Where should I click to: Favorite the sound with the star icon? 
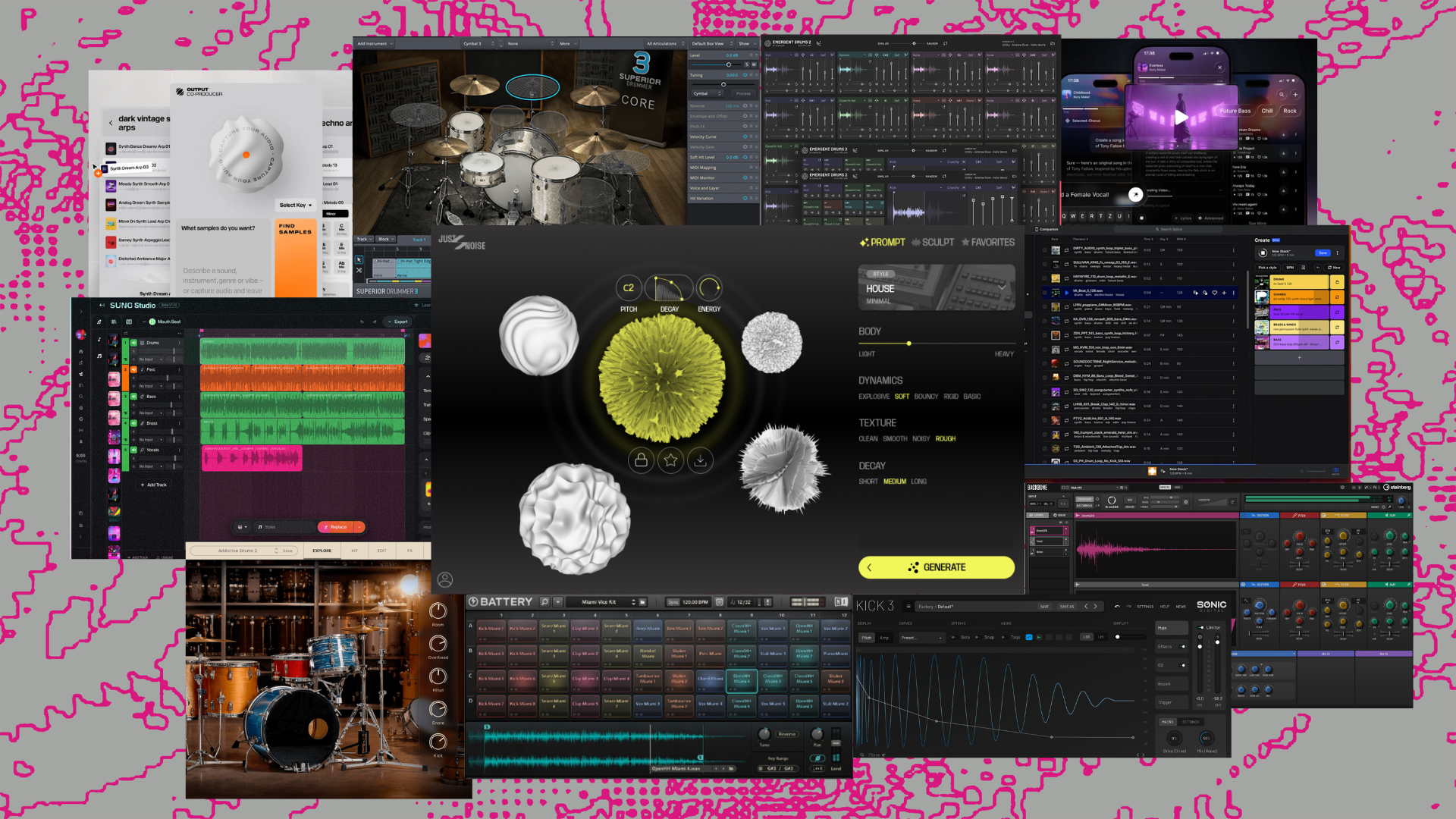click(671, 460)
